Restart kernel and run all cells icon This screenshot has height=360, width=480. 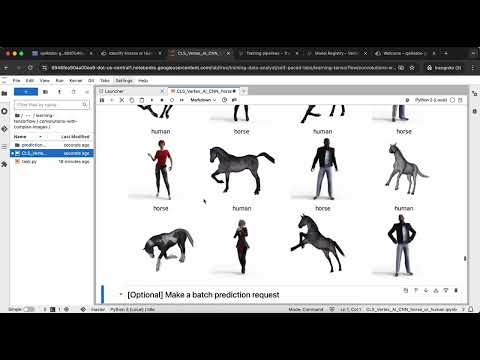click(182, 100)
